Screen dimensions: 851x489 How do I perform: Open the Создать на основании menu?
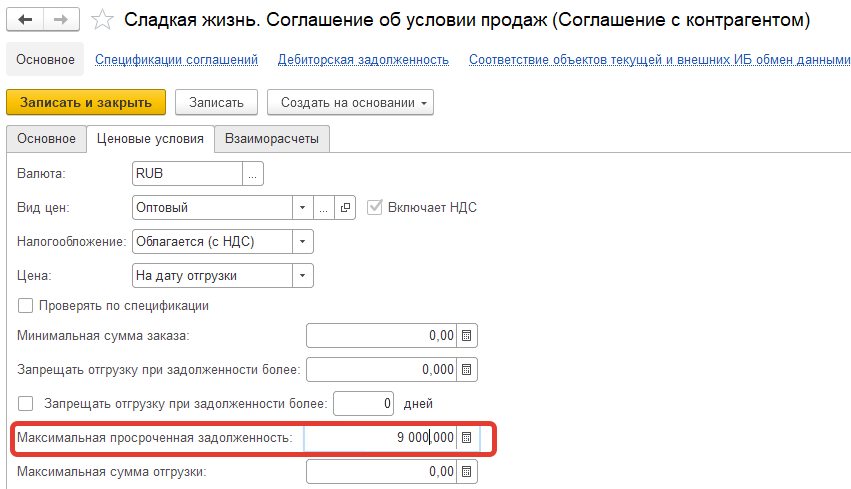355,102
